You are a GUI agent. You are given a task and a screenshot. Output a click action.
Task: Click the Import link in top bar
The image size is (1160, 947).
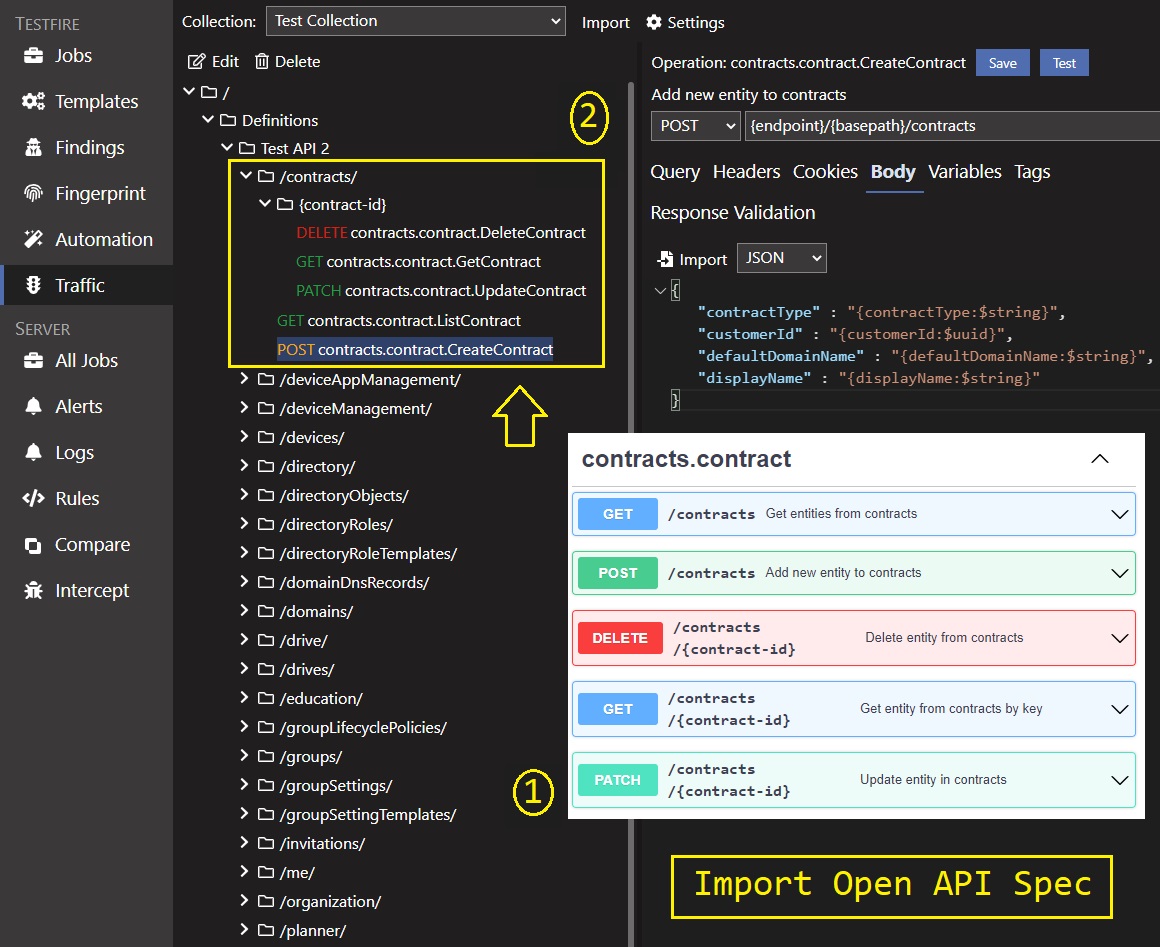[x=605, y=23]
